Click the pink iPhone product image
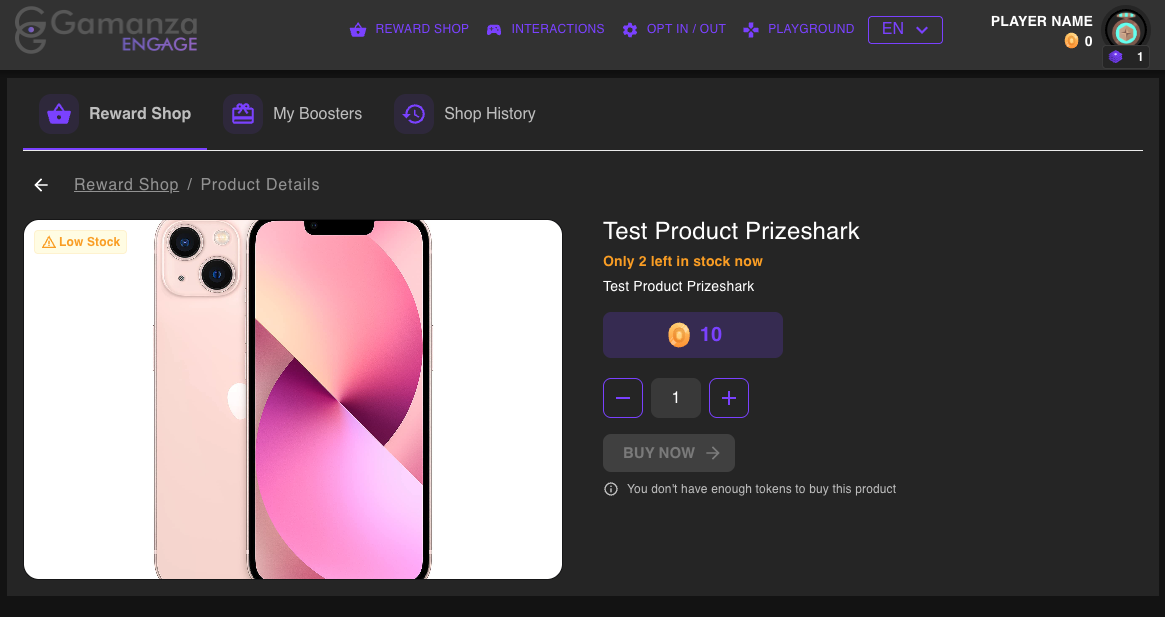Image resolution: width=1165 pixels, height=617 pixels. click(293, 399)
